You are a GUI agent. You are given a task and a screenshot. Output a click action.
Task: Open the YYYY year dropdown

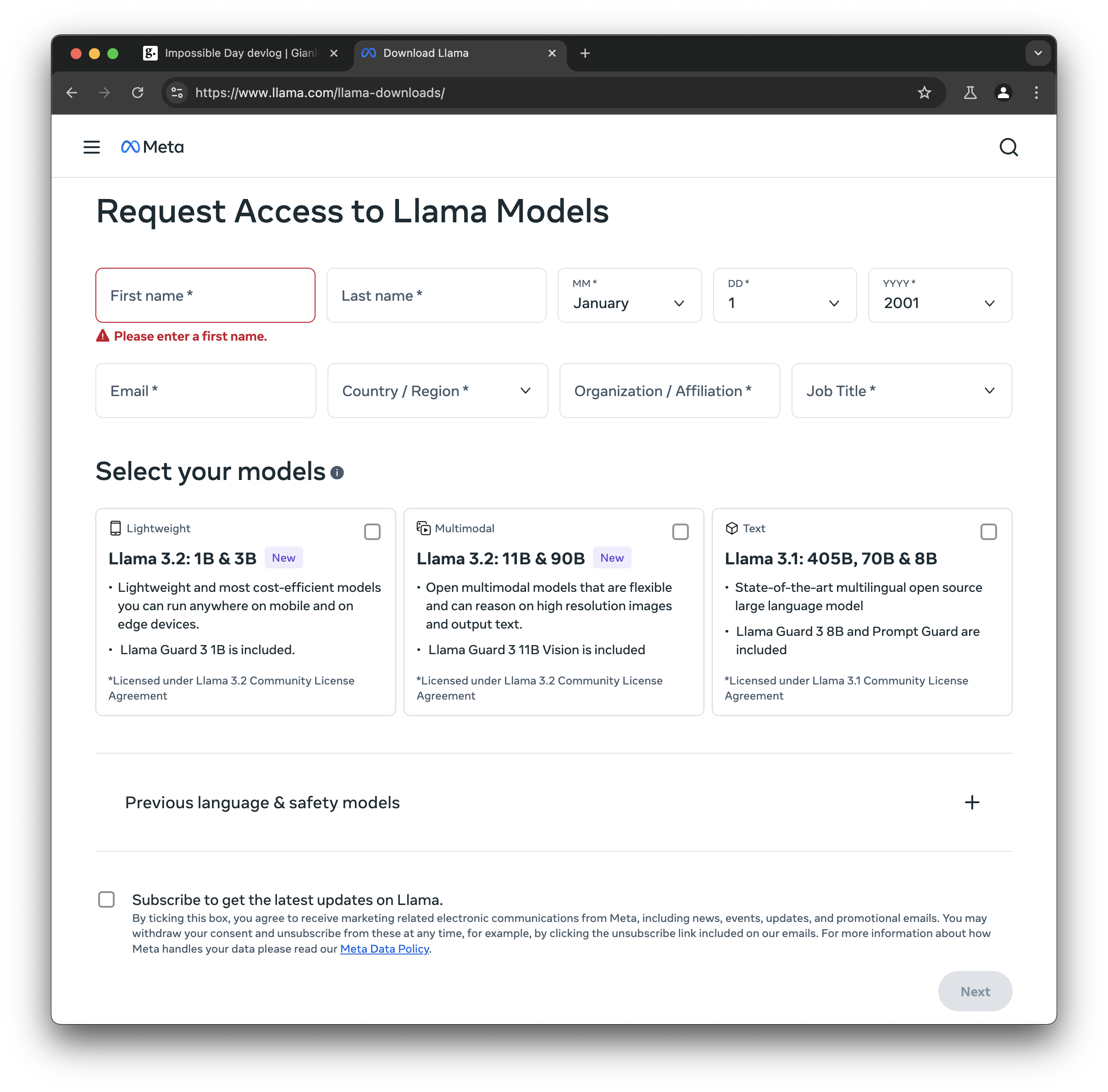[x=940, y=295]
